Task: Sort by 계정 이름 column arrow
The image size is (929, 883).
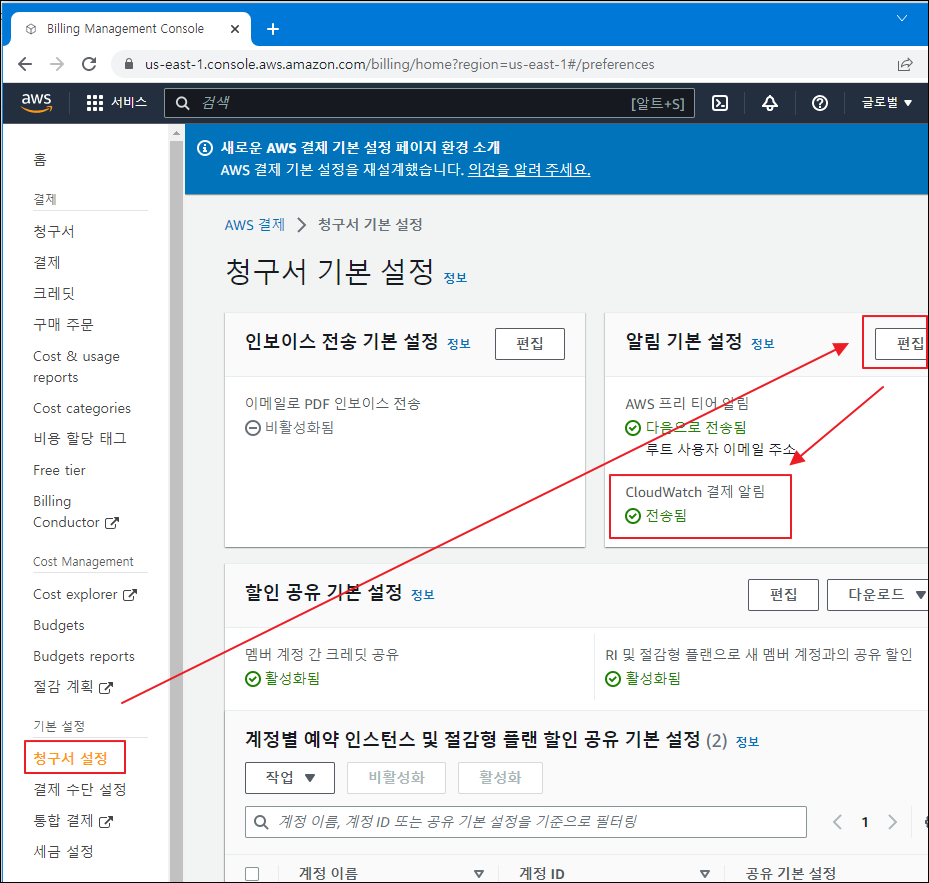Action: (x=479, y=874)
